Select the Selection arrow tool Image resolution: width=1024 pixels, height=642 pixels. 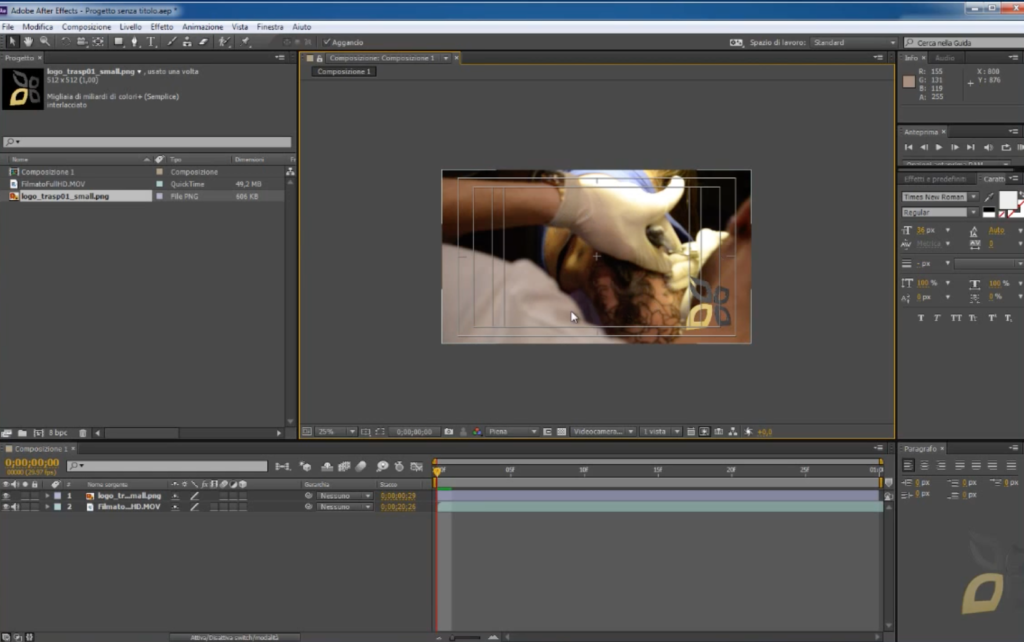[12, 42]
